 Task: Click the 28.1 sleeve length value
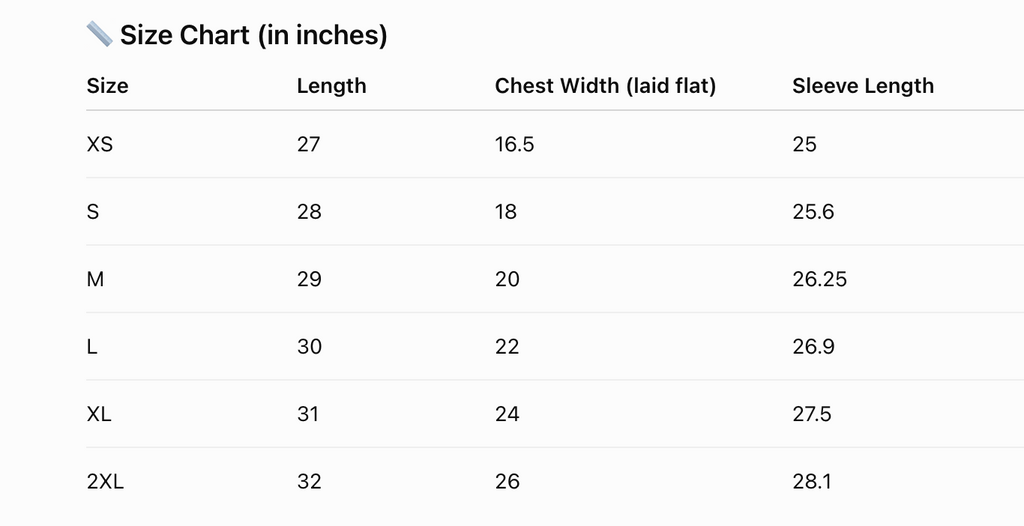click(x=812, y=482)
